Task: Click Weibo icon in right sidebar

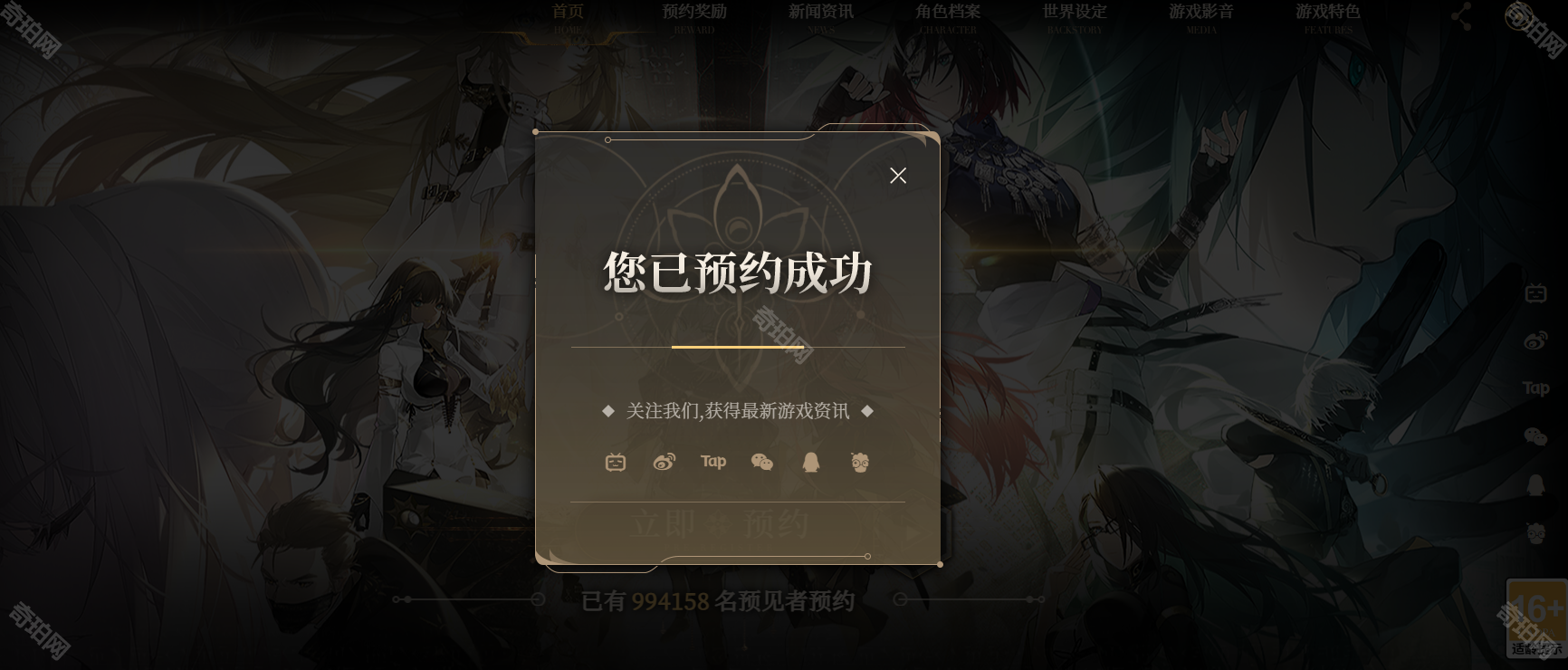Action: pos(1535,340)
